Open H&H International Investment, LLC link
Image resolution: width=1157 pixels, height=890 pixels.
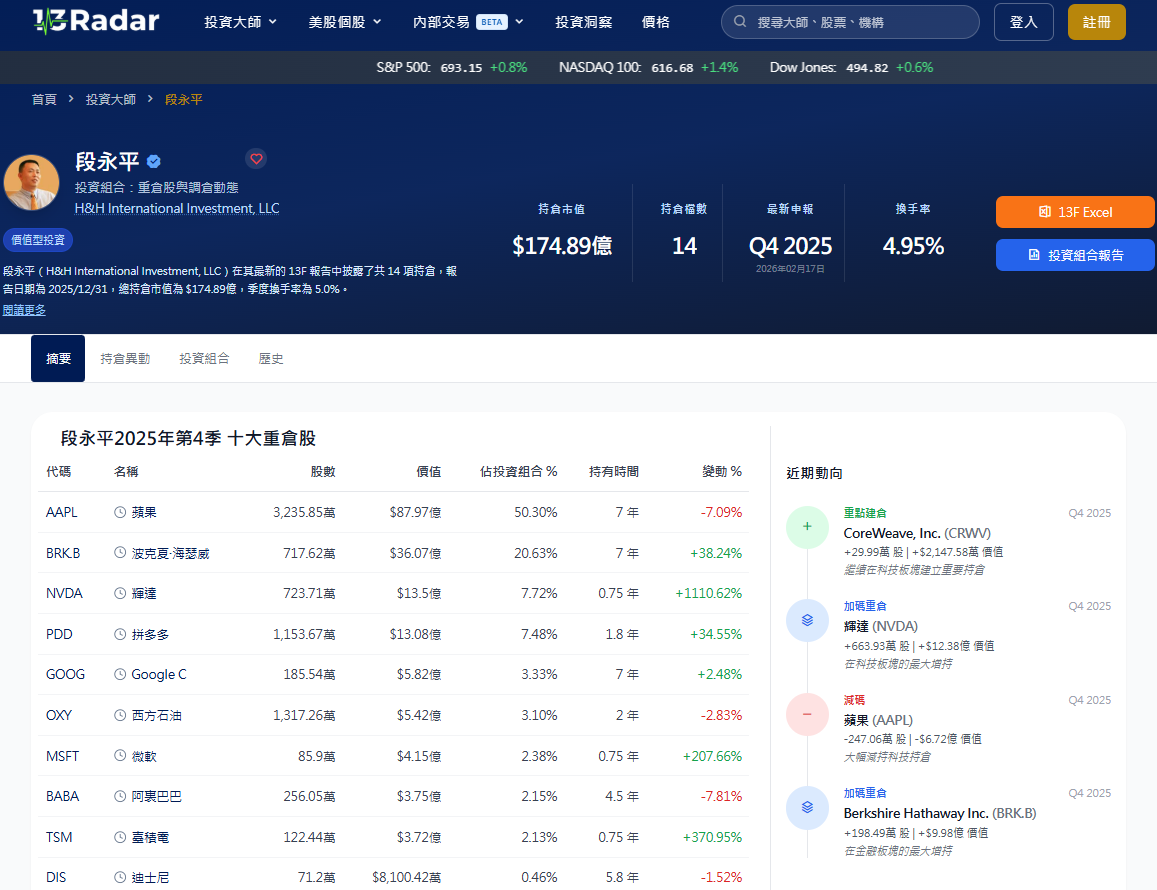point(177,208)
